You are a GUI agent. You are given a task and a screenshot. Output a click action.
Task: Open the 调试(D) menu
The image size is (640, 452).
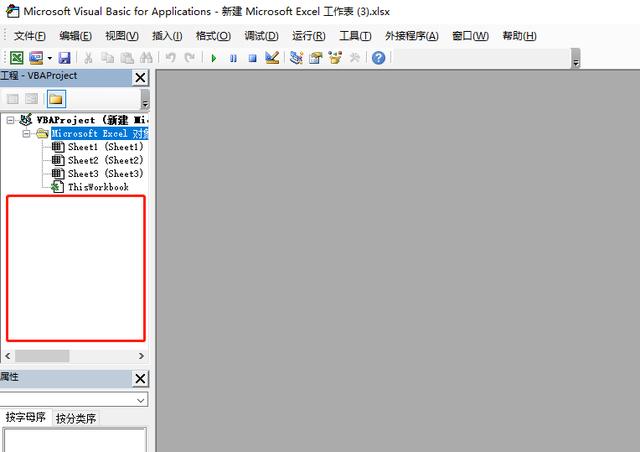[261, 36]
